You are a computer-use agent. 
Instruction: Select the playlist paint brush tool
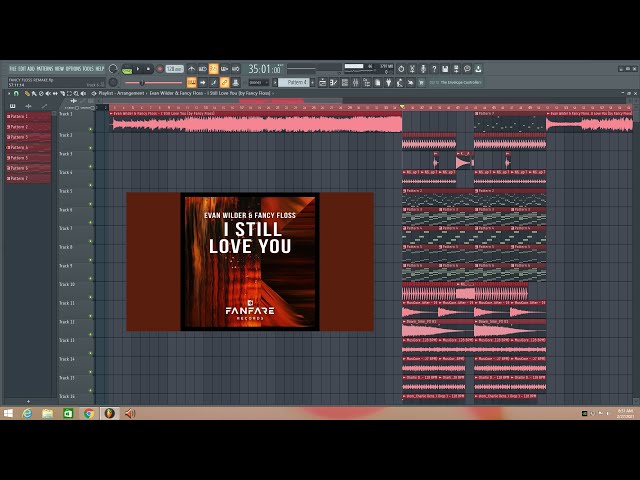pos(34,93)
